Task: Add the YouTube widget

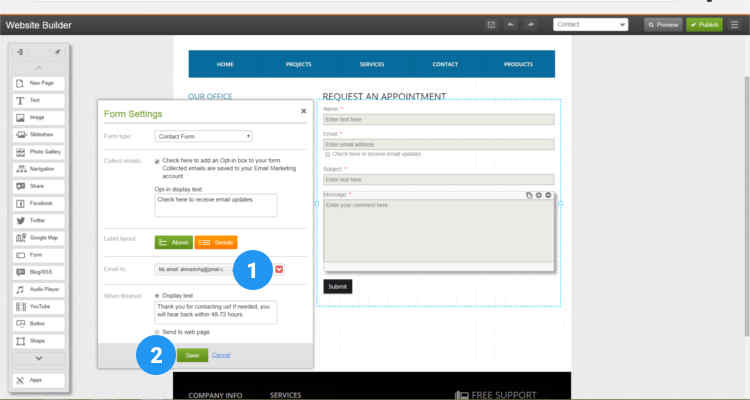Action: (39, 307)
